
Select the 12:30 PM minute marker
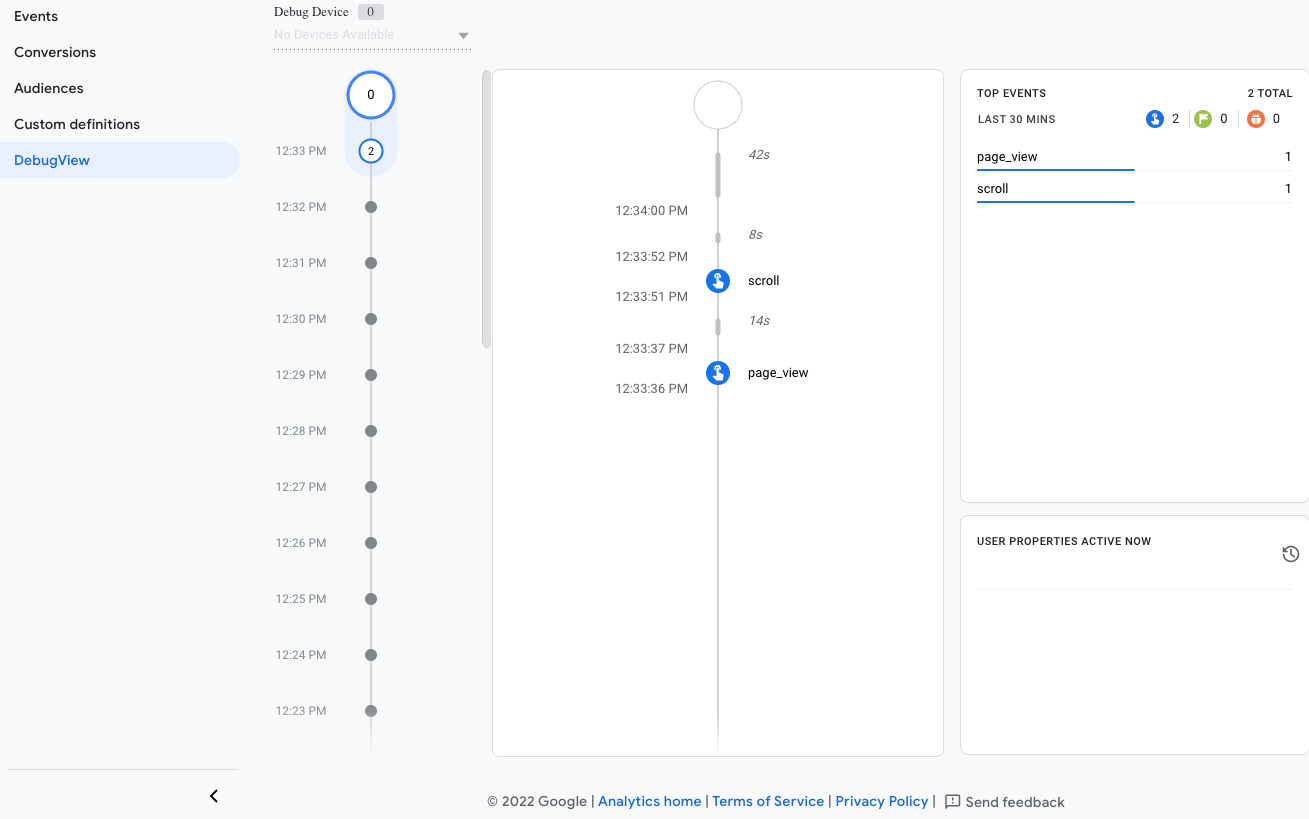(x=371, y=319)
